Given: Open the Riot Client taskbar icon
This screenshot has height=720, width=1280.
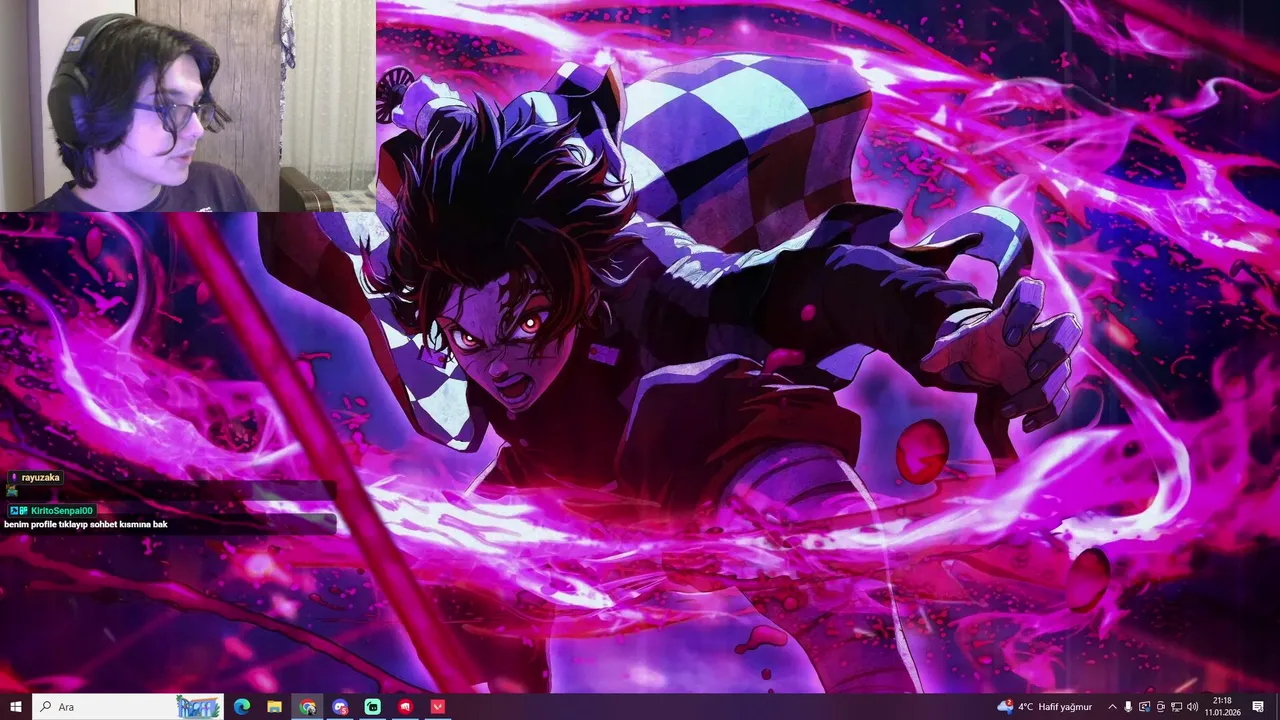Looking at the screenshot, I should tap(405, 707).
